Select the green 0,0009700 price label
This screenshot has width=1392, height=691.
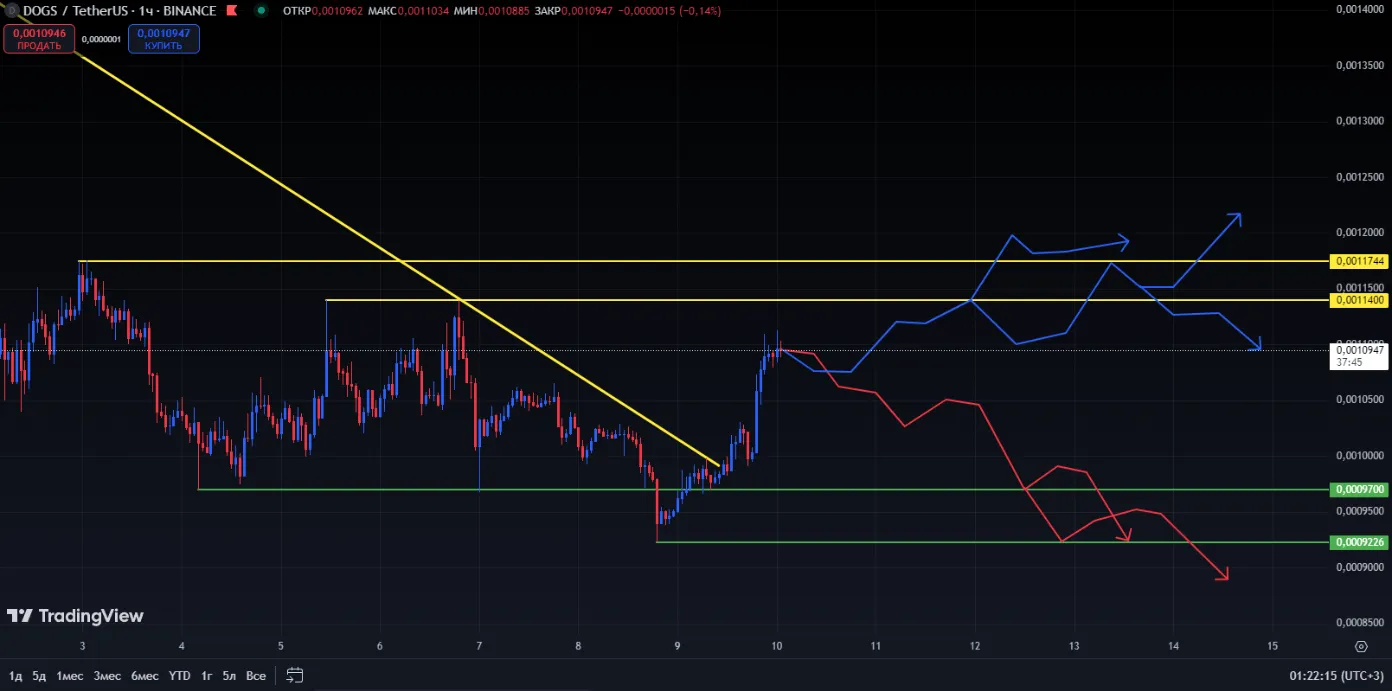pos(1358,490)
